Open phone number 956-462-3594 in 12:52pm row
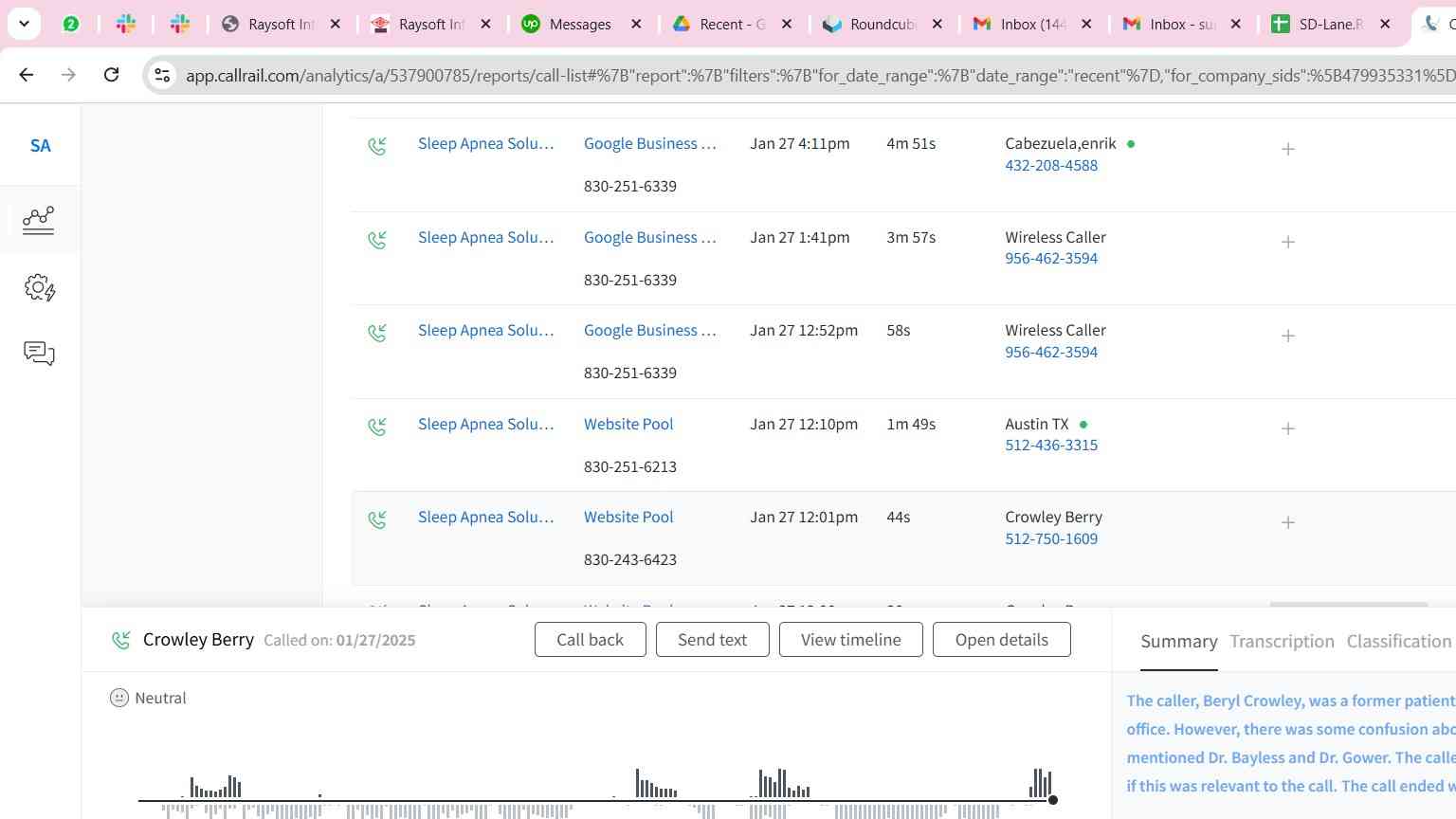 pos(1051,352)
